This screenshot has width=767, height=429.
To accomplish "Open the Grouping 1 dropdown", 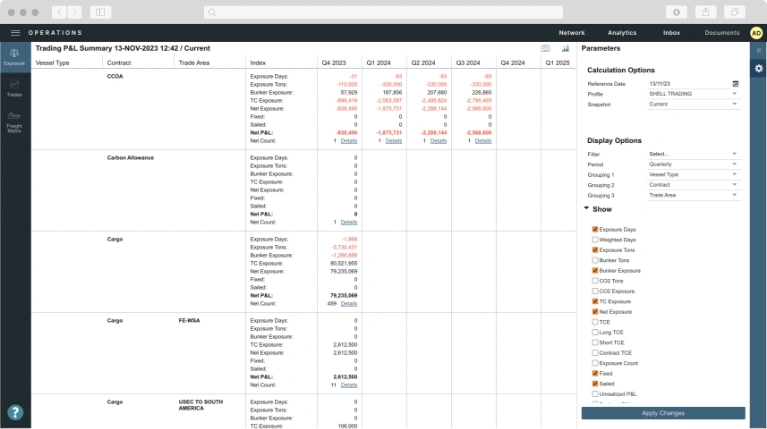I will click(693, 174).
